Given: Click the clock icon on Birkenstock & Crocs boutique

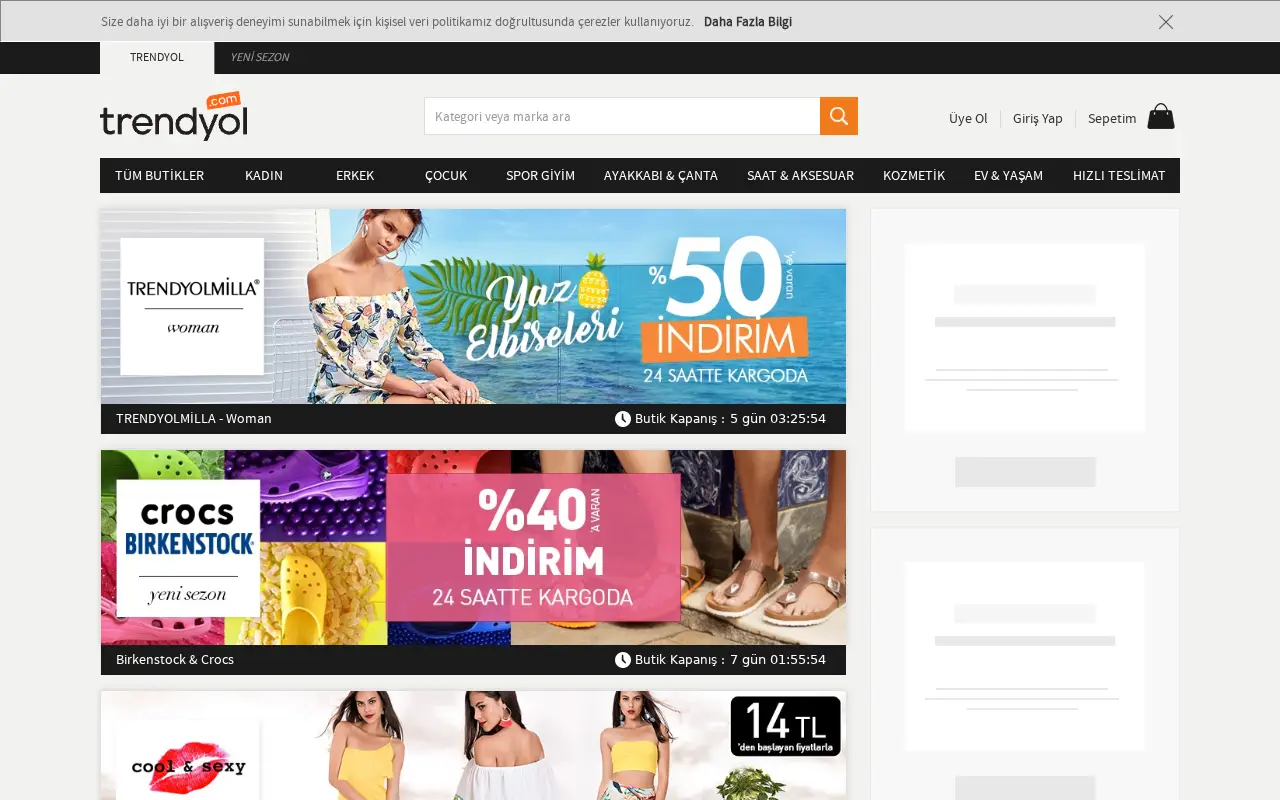Looking at the screenshot, I should (x=623, y=660).
